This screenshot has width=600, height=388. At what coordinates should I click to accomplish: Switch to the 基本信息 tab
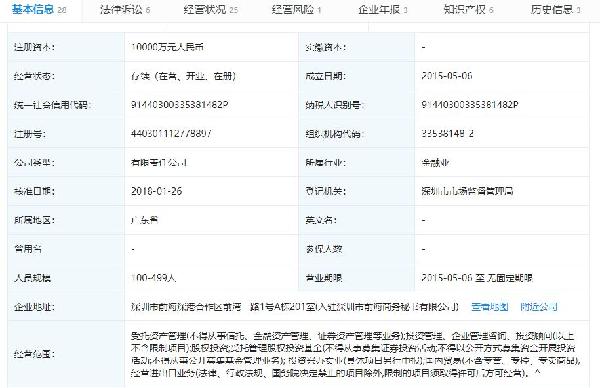39,10
